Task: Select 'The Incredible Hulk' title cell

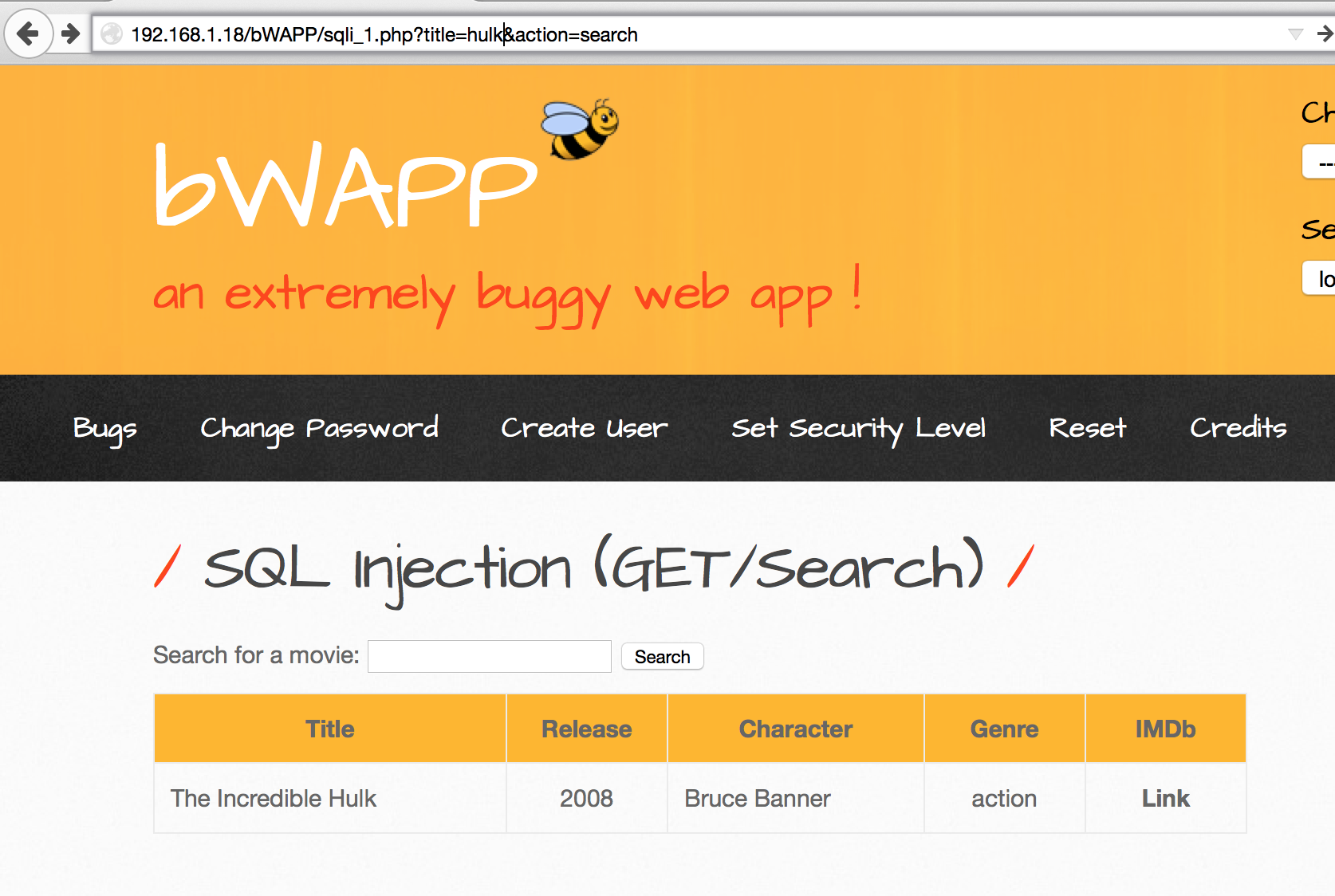Action: tap(330, 798)
